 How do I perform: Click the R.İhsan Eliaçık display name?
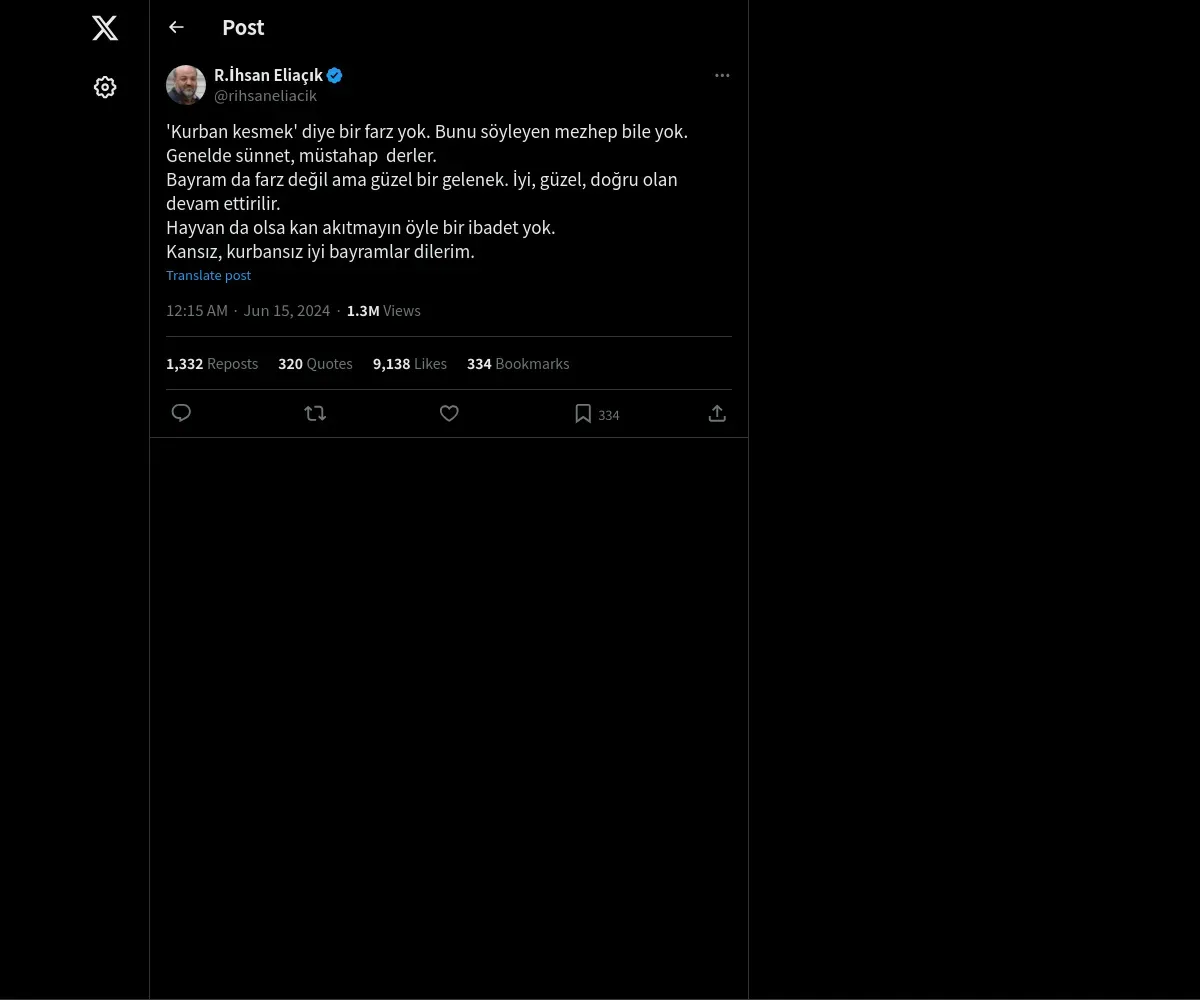[x=268, y=75]
